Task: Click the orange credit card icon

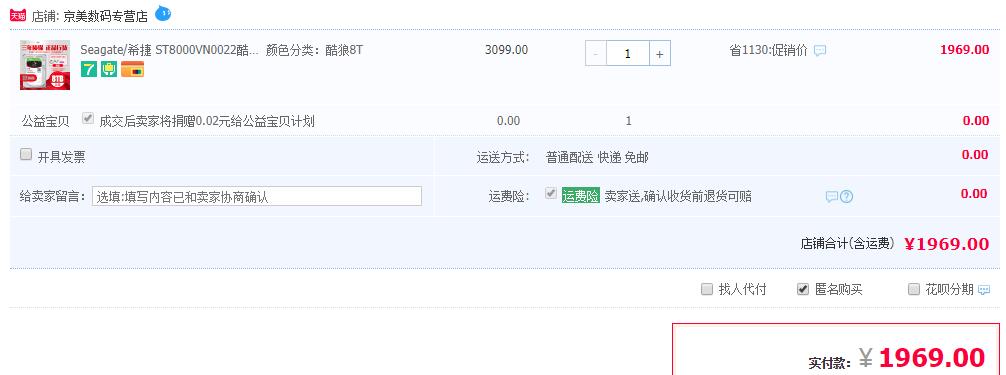Action: (132, 69)
